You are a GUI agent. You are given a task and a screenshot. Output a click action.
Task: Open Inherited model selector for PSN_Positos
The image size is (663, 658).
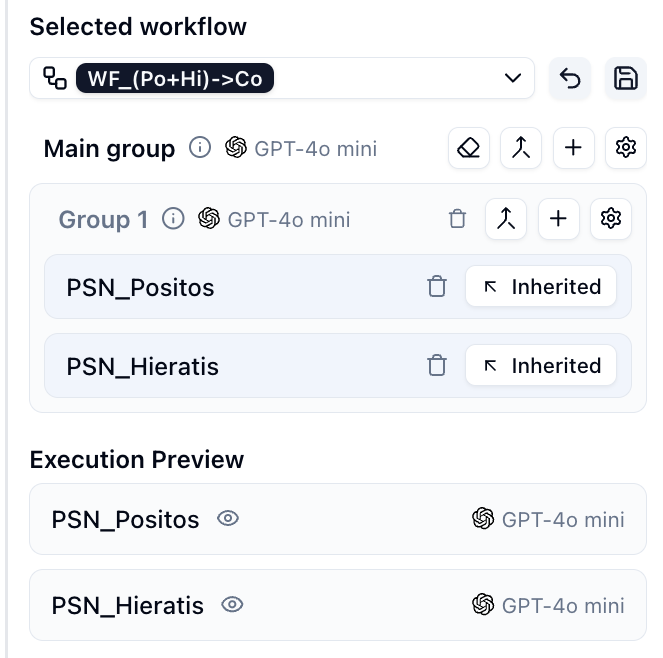pyautogui.click(x=541, y=287)
